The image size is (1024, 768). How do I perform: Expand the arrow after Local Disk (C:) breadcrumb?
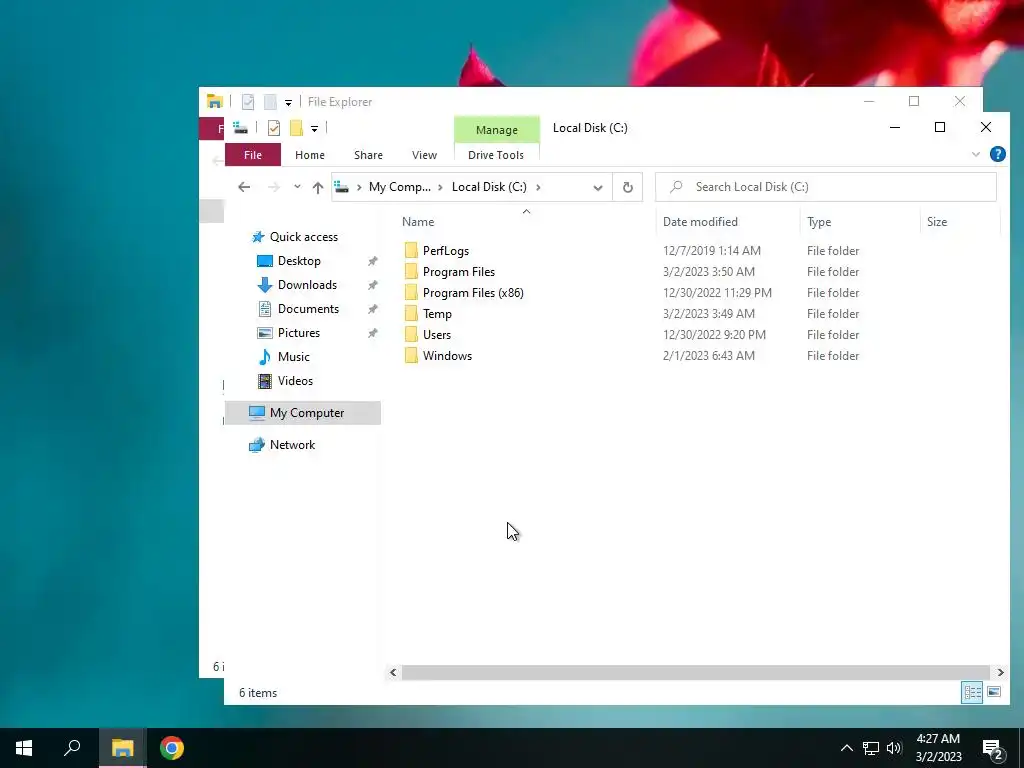point(538,187)
